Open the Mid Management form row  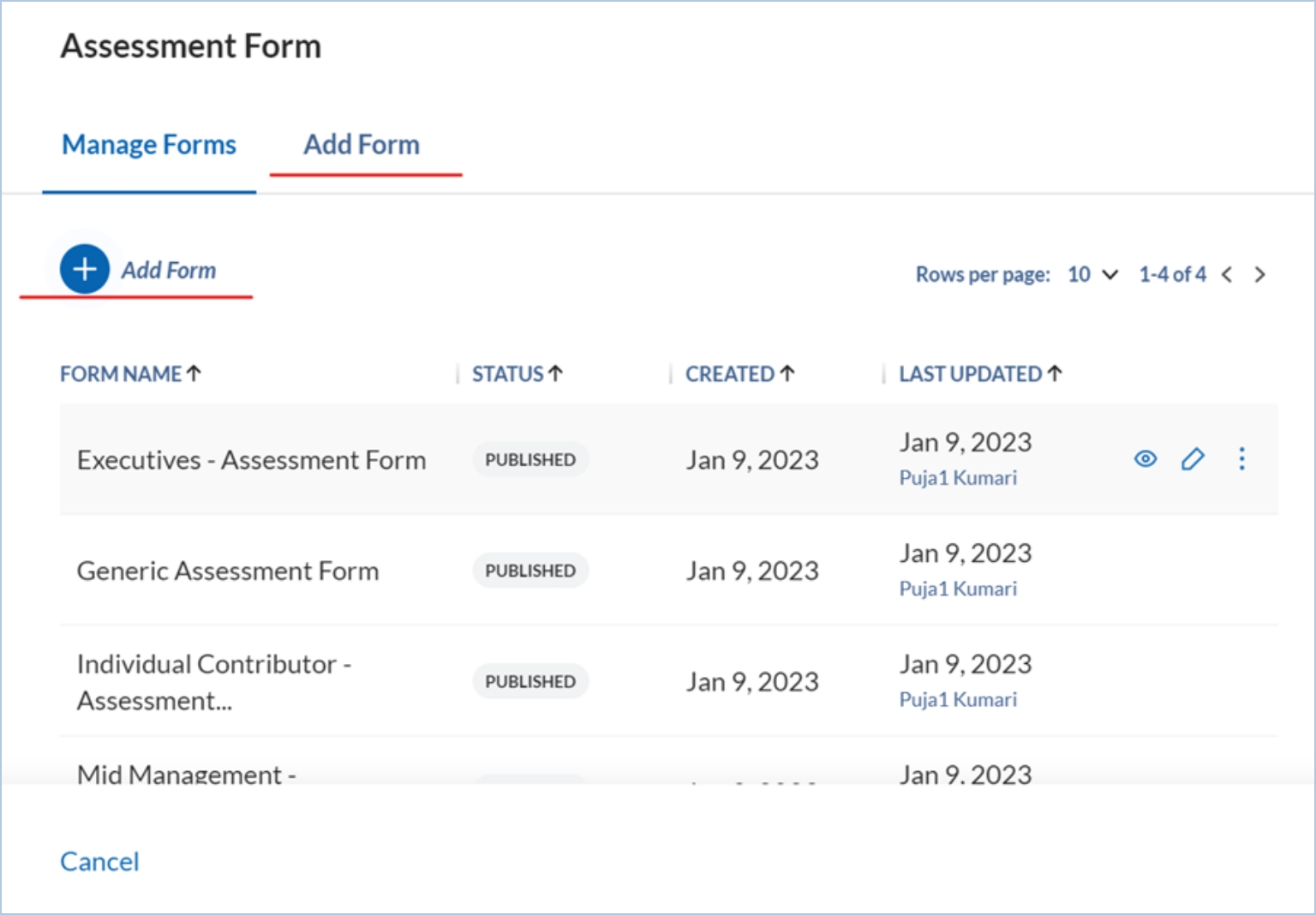pos(187,774)
